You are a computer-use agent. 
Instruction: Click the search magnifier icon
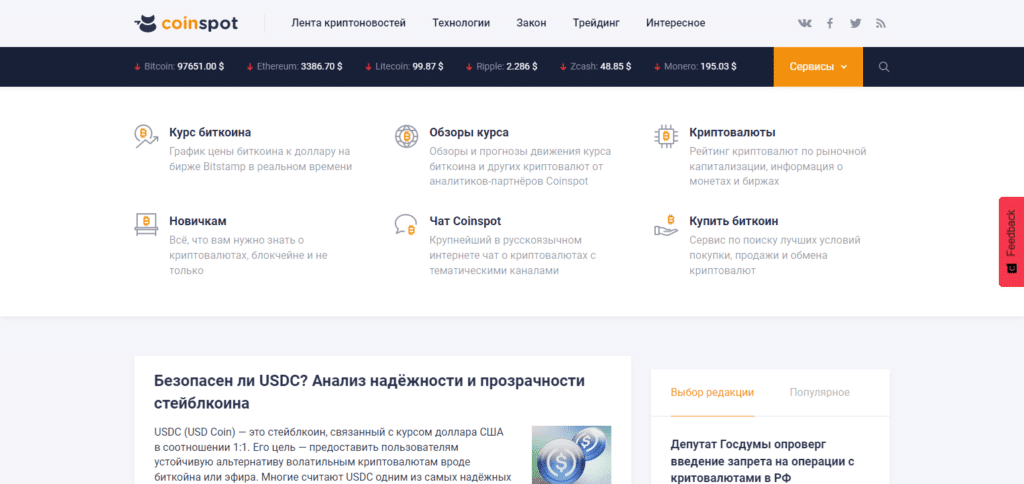pyautogui.click(x=884, y=67)
